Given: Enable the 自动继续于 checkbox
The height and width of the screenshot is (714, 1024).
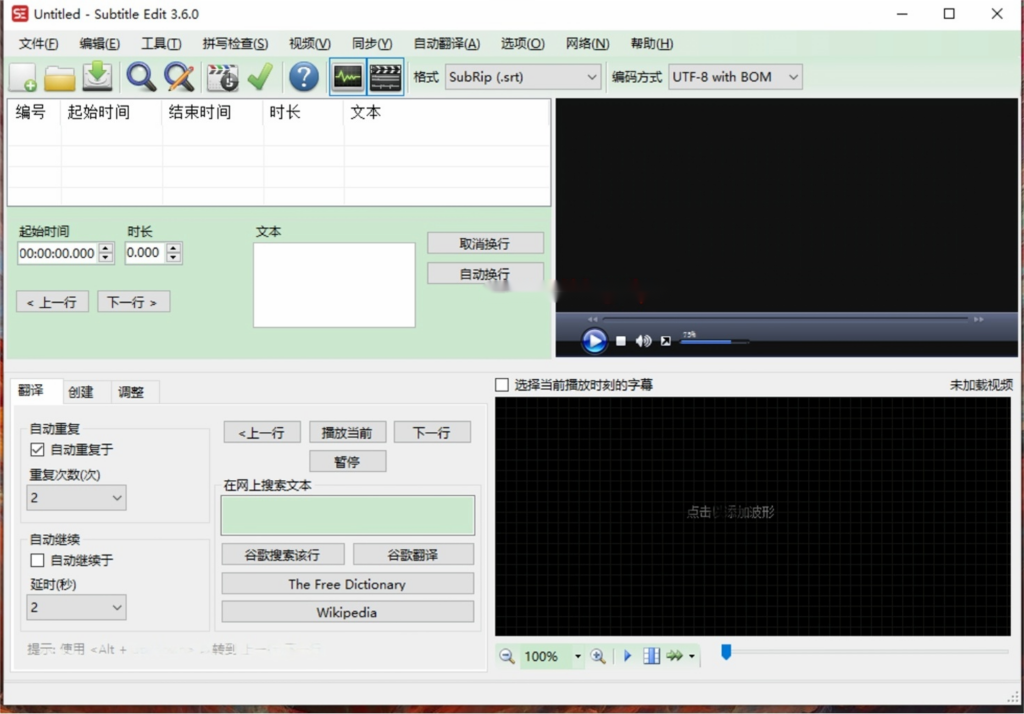Looking at the screenshot, I should [x=38, y=560].
